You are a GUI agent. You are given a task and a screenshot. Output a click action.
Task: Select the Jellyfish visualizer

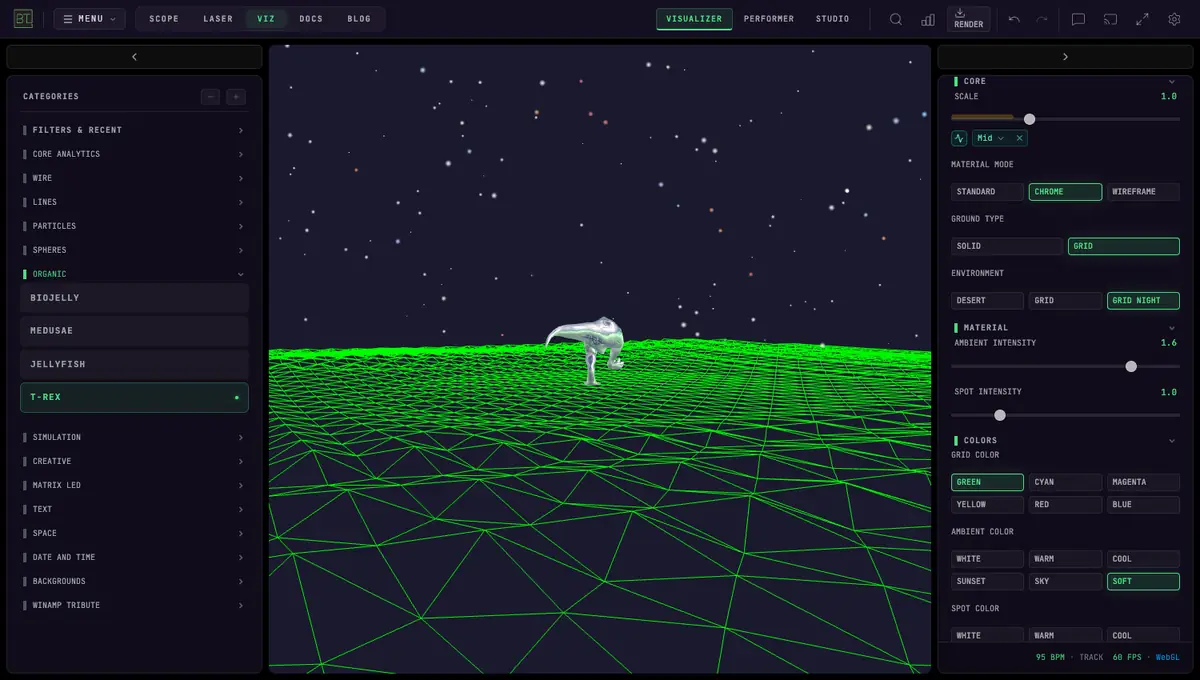click(x=134, y=364)
